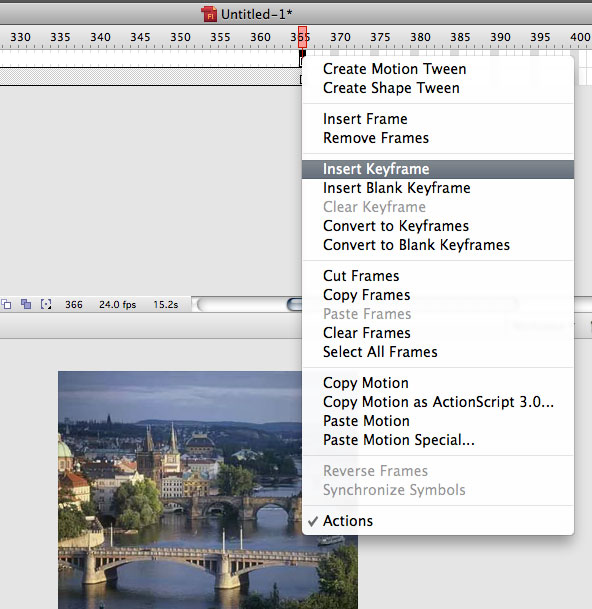This screenshot has height=609, width=592.
Task: Toggle Onion Skin Outlines icon
Action: click(x=6, y=304)
